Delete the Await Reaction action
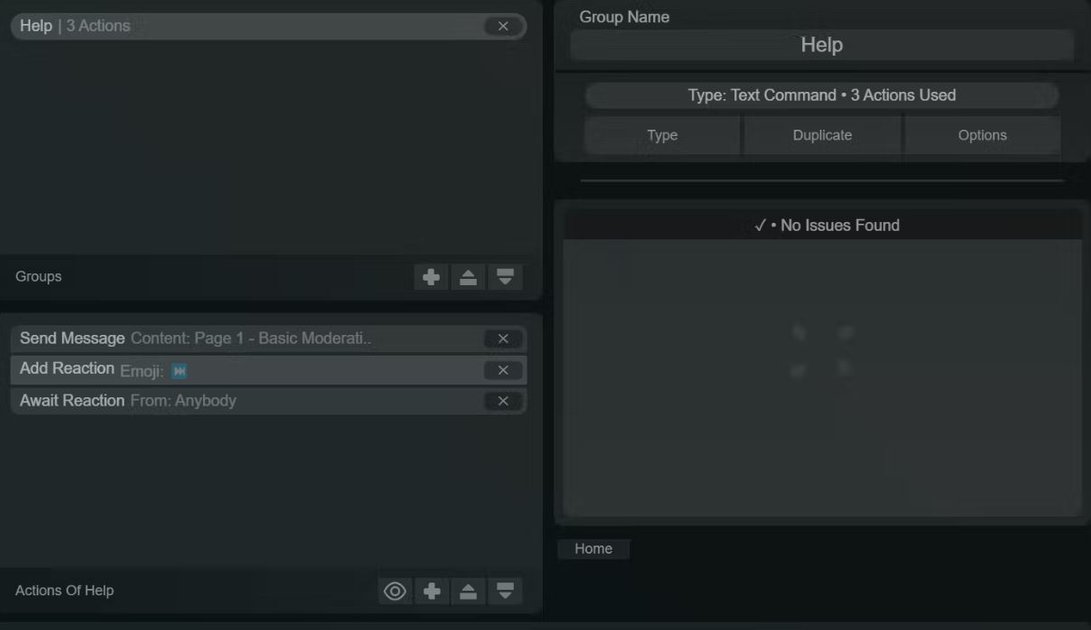Screen dimensions: 1091x630 pos(503,400)
